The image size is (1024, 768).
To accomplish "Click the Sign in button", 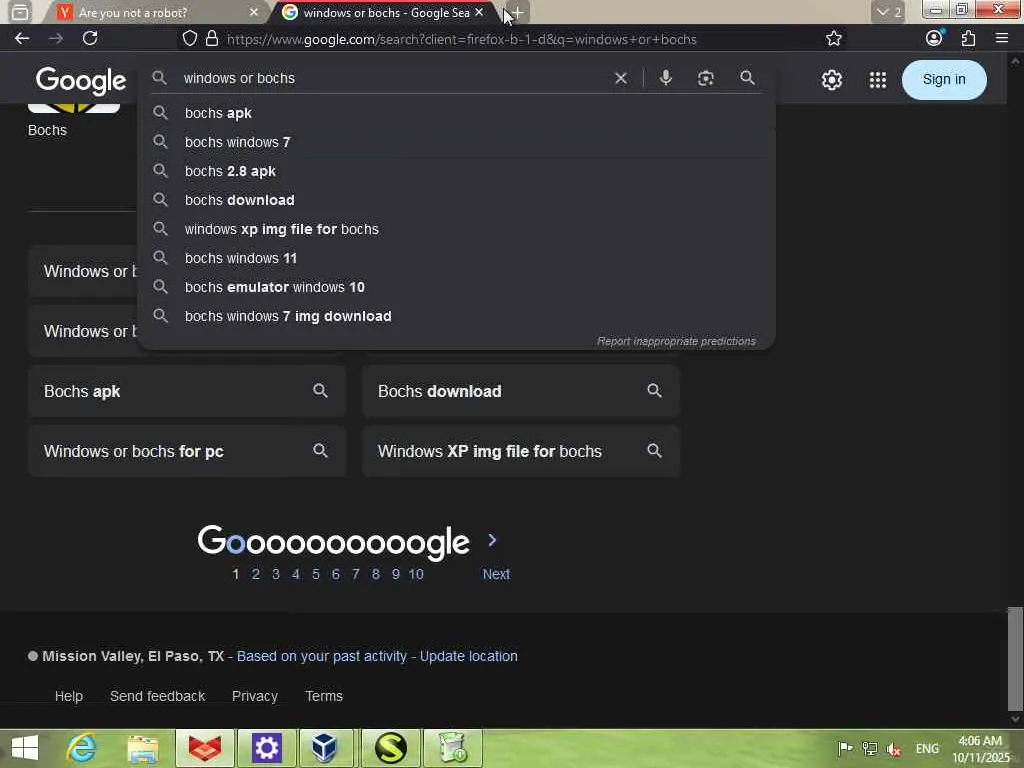I will [x=944, y=80].
